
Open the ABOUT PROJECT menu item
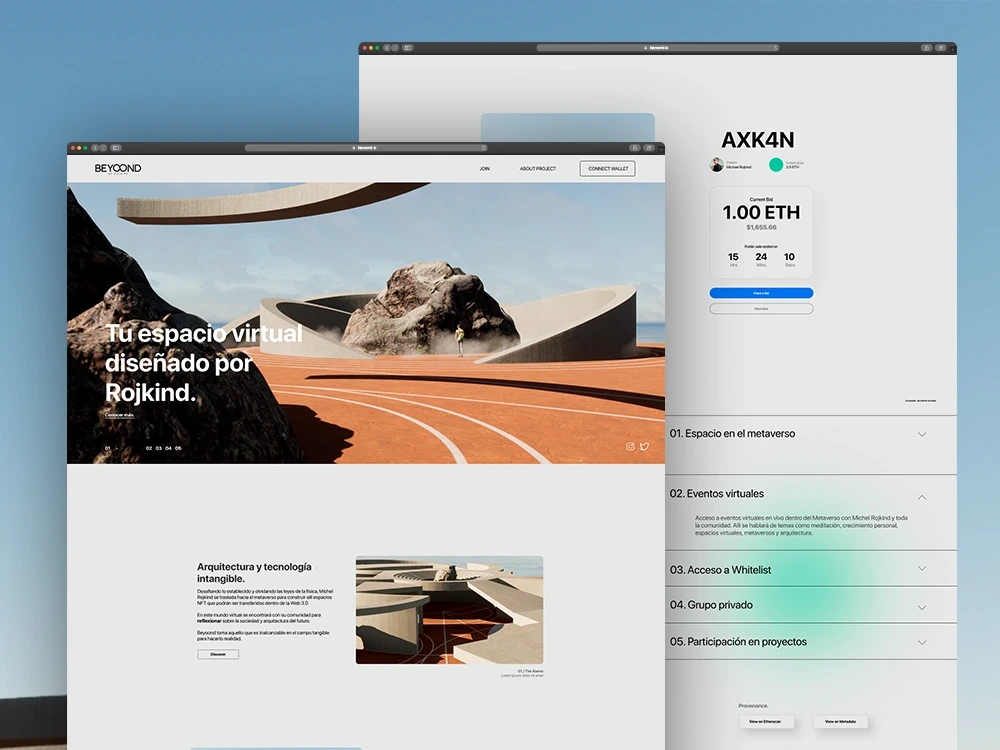click(x=538, y=169)
